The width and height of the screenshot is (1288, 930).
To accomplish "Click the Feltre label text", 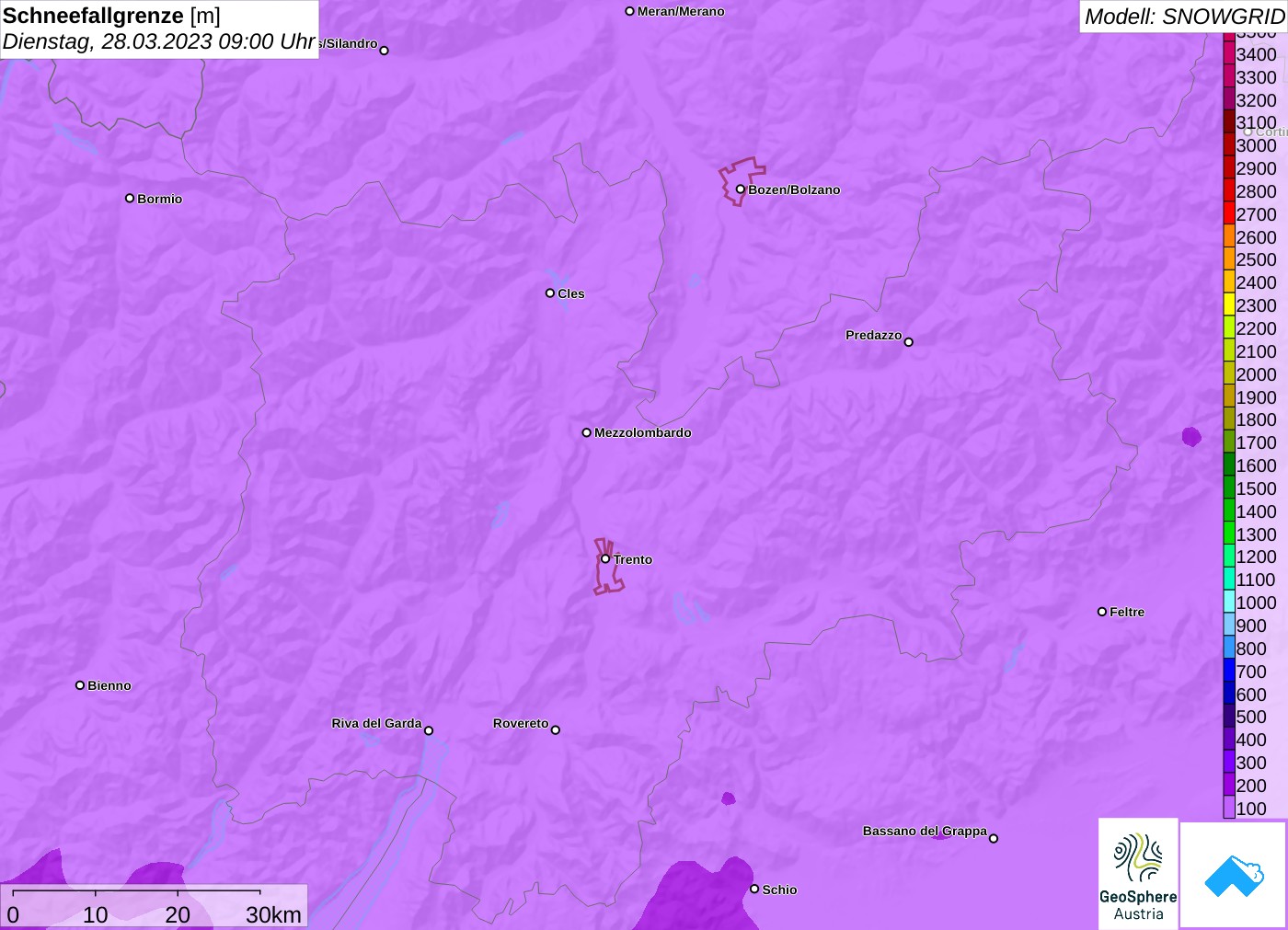I will coord(1127,612).
